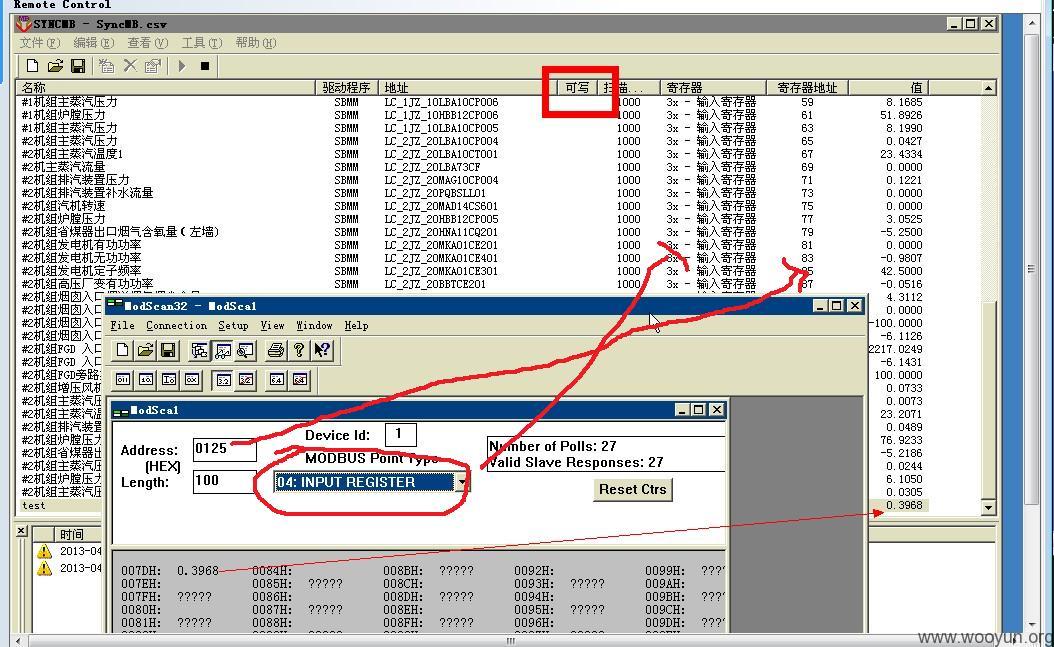Click the Address input field showing 0125
Image resolution: width=1054 pixels, height=647 pixels.
pos(225,449)
